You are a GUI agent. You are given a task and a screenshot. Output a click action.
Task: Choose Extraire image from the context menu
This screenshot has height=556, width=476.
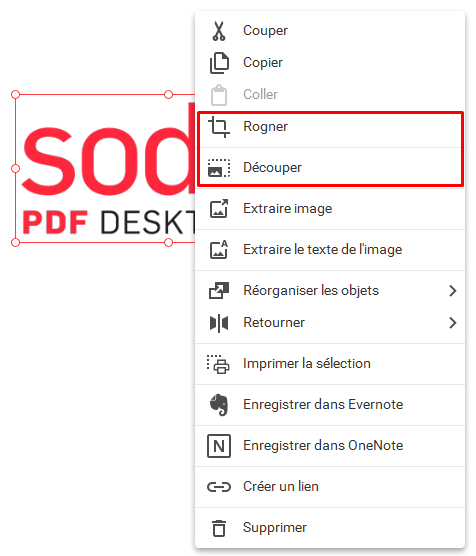330,208
